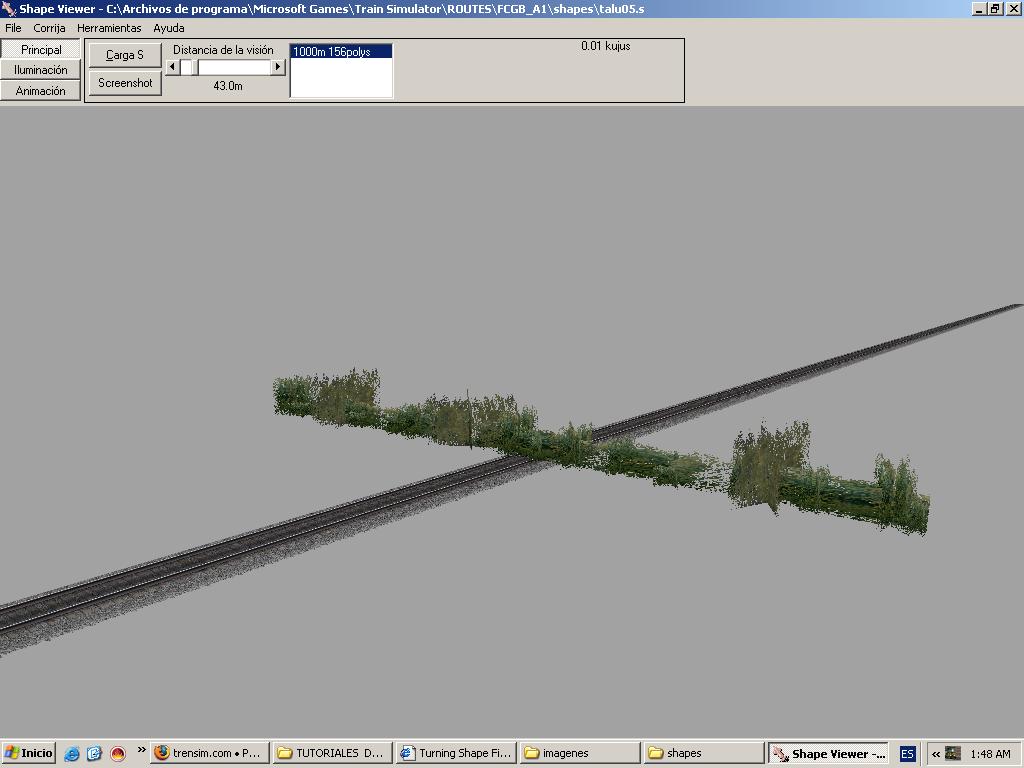This screenshot has width=1024, height=768.
Task: Launch the red round quick launch icon
Action: [117, 753]
